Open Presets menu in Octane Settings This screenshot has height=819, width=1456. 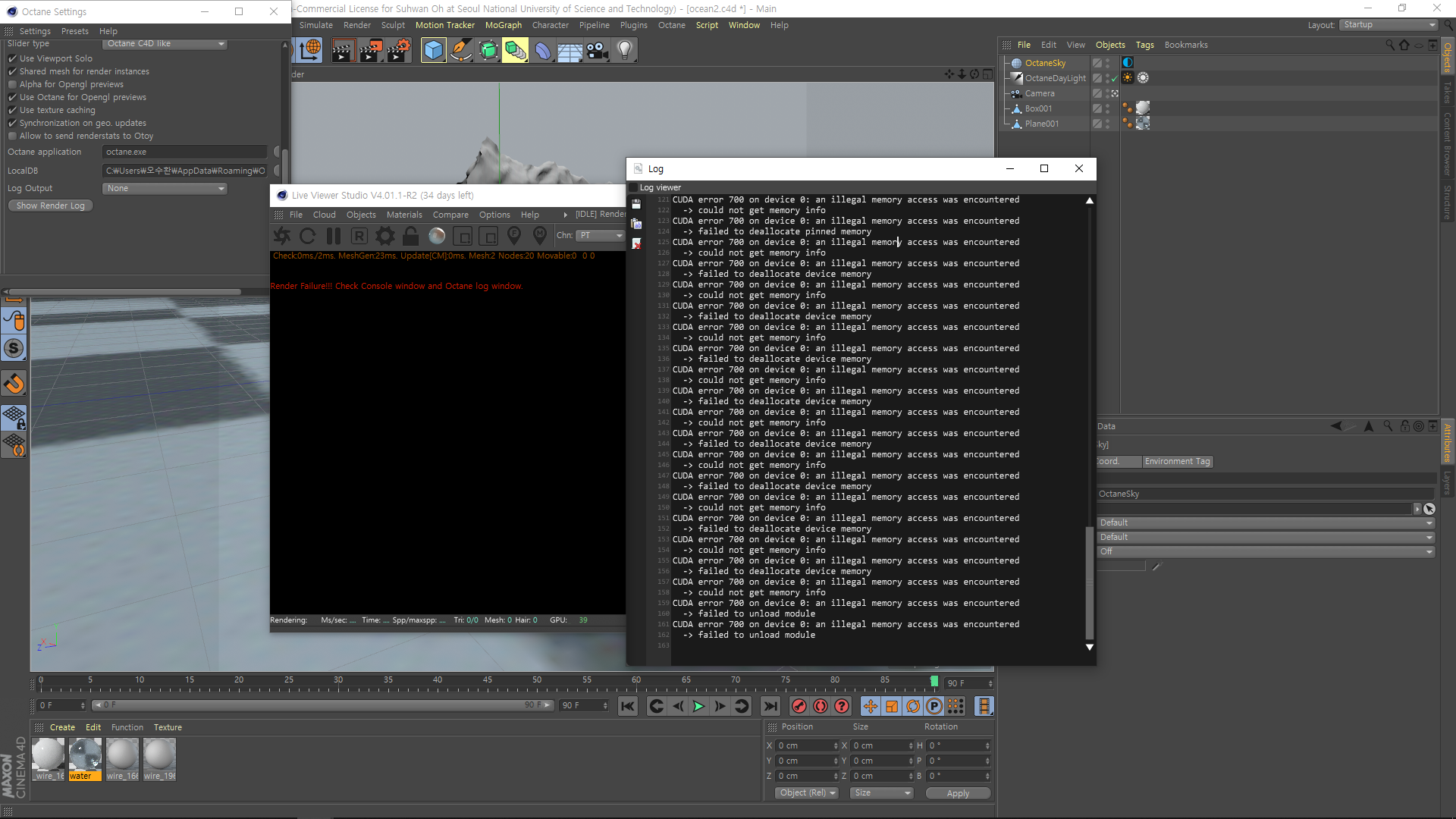coord(75,32)
